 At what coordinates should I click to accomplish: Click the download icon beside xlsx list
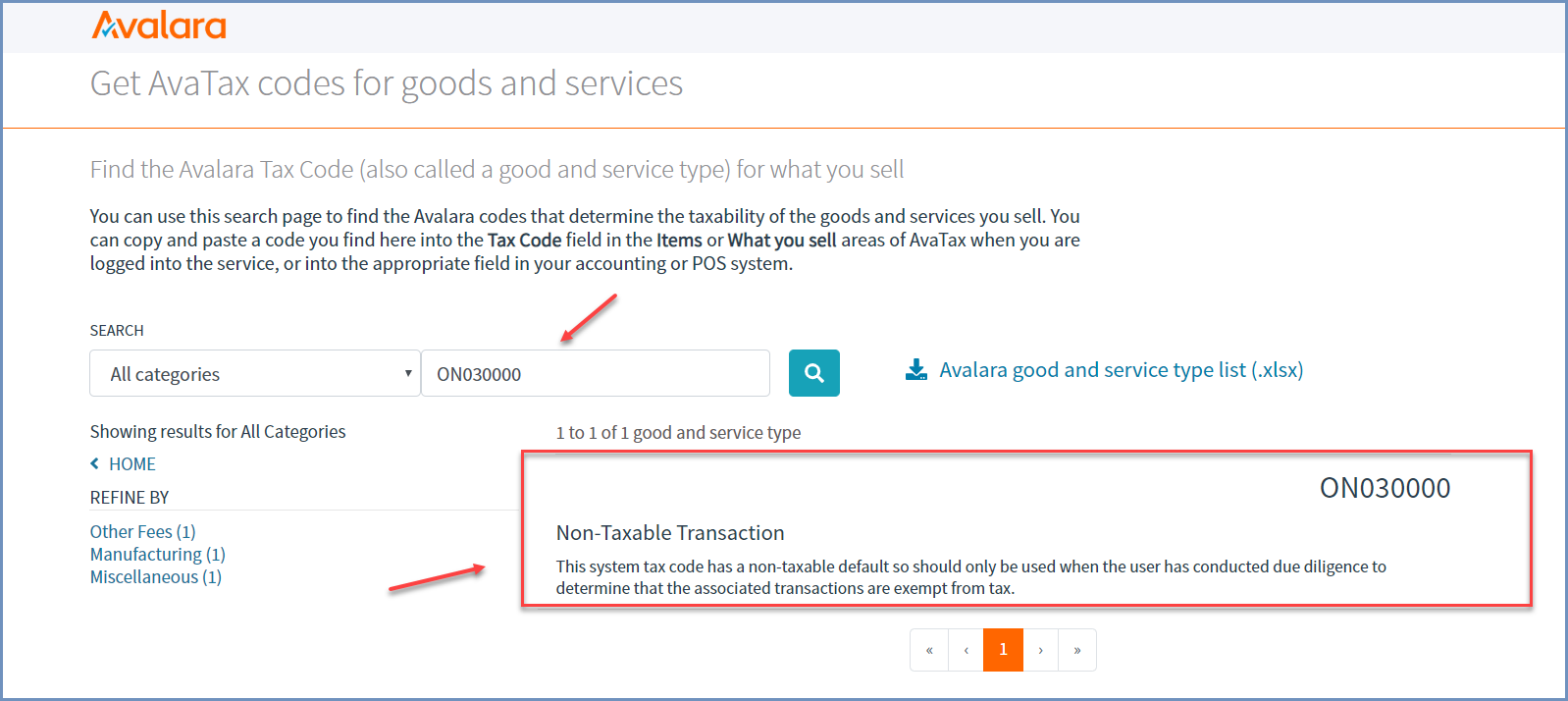pyautogui.click(x=916, y=370)
